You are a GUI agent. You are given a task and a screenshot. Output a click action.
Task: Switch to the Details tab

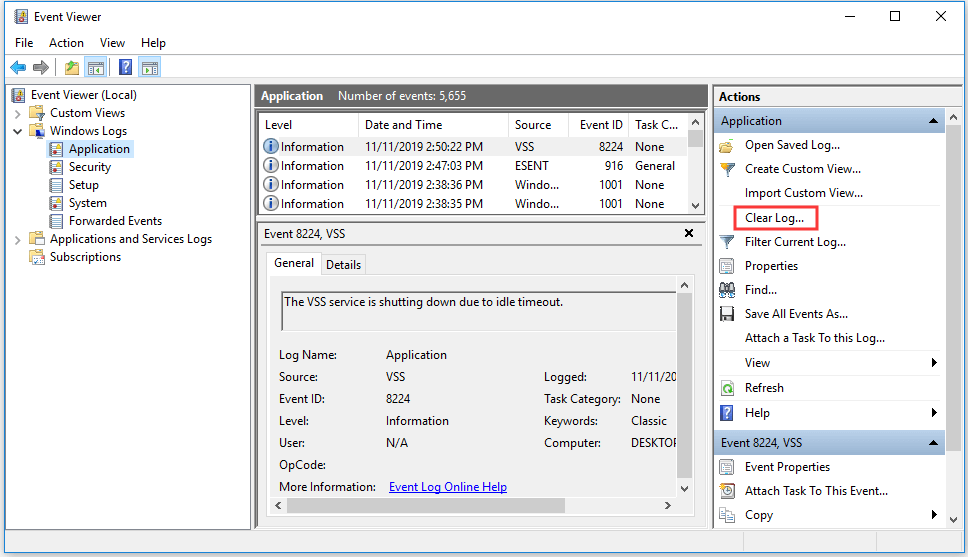pos(343,265)
